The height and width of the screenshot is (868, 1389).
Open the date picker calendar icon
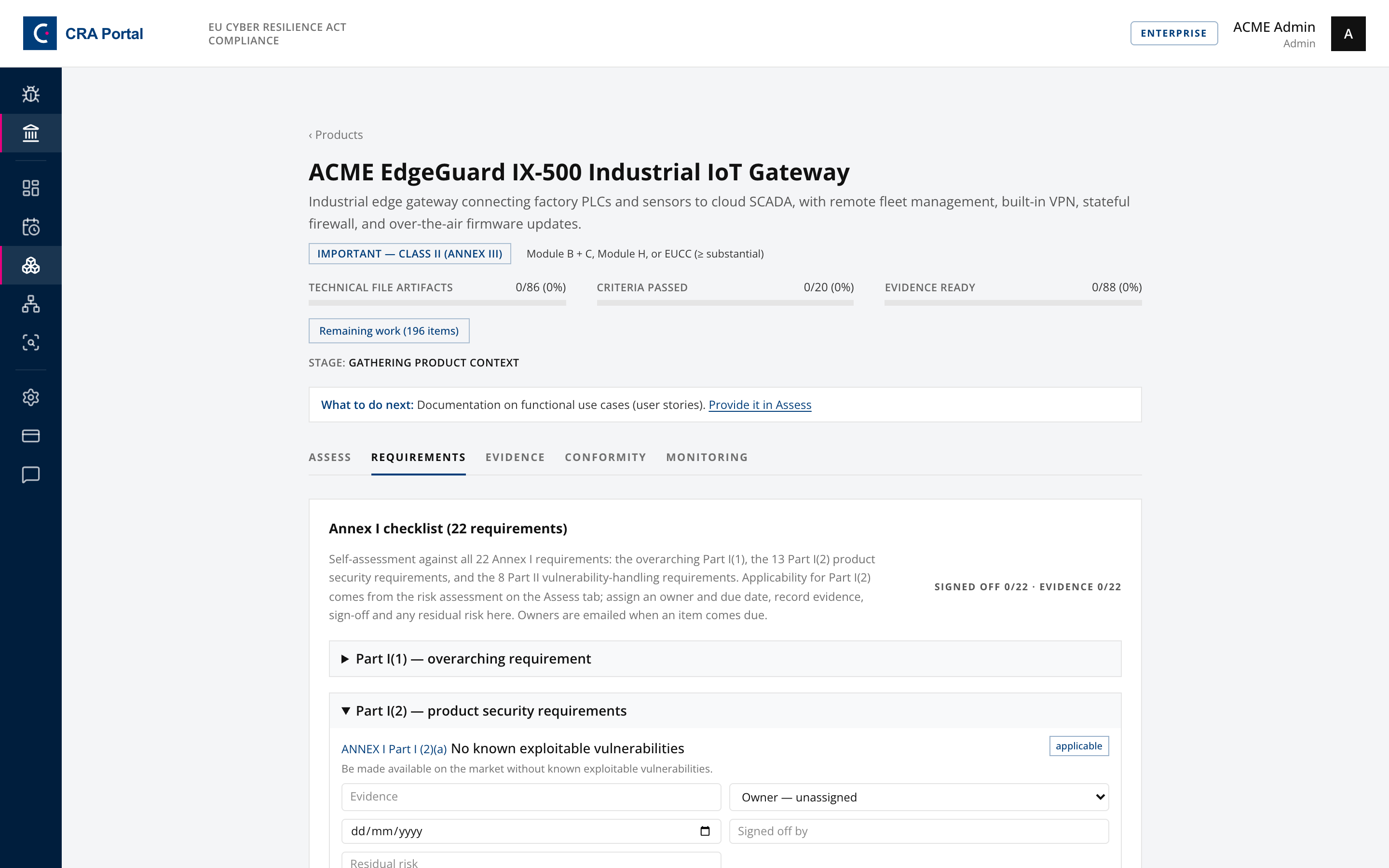tap(705, 831)
